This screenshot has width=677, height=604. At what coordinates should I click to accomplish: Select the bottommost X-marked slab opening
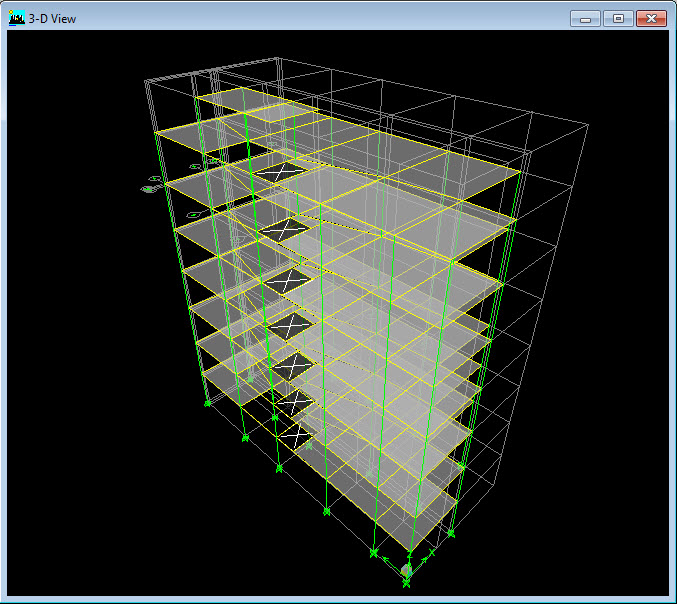(x=296, y=435)
